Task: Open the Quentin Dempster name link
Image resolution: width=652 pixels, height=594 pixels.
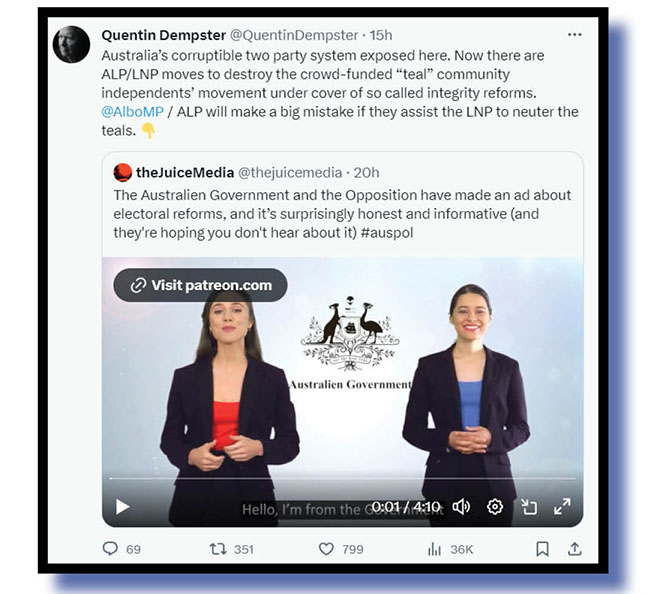Action: coord(163,35)
